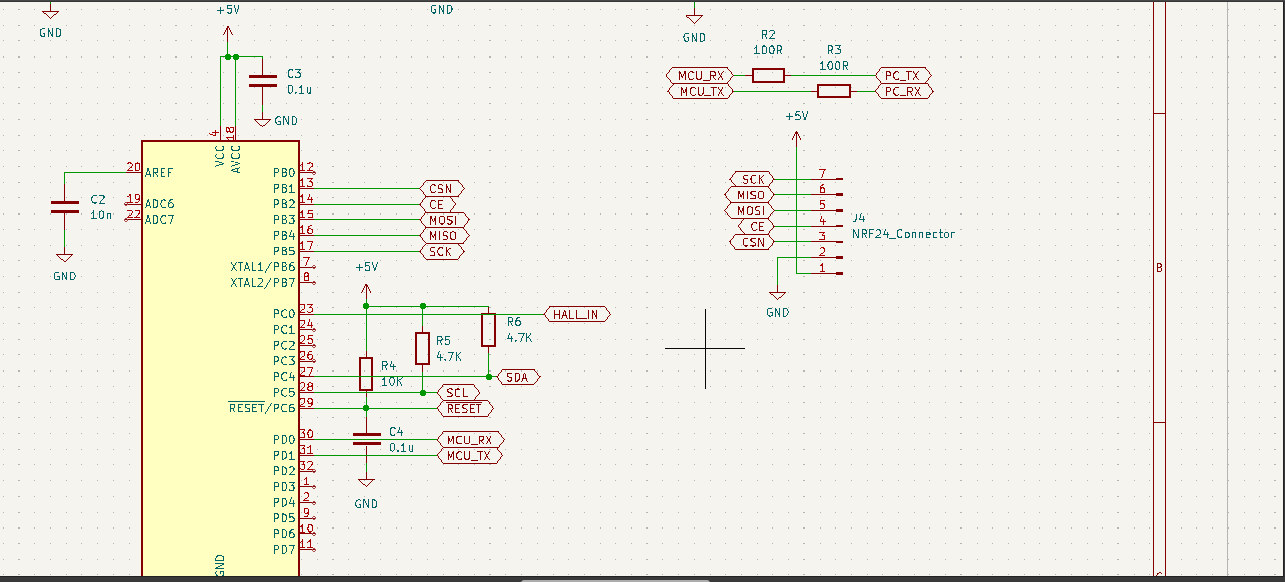1285x582 pixels.
Task: Click the AVCC pin name
Action: point(236,158)
